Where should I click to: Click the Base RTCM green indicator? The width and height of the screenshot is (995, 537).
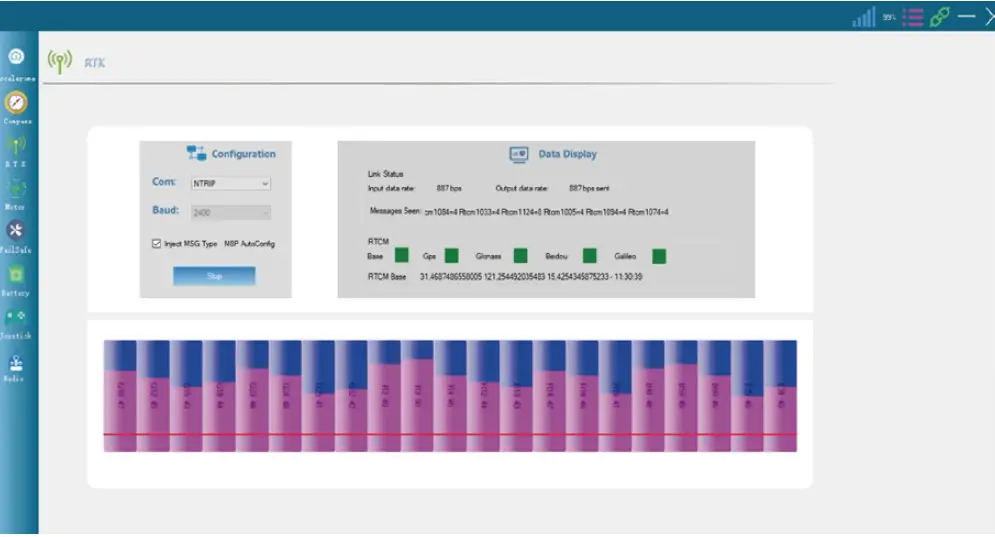[x=402, y=255]
